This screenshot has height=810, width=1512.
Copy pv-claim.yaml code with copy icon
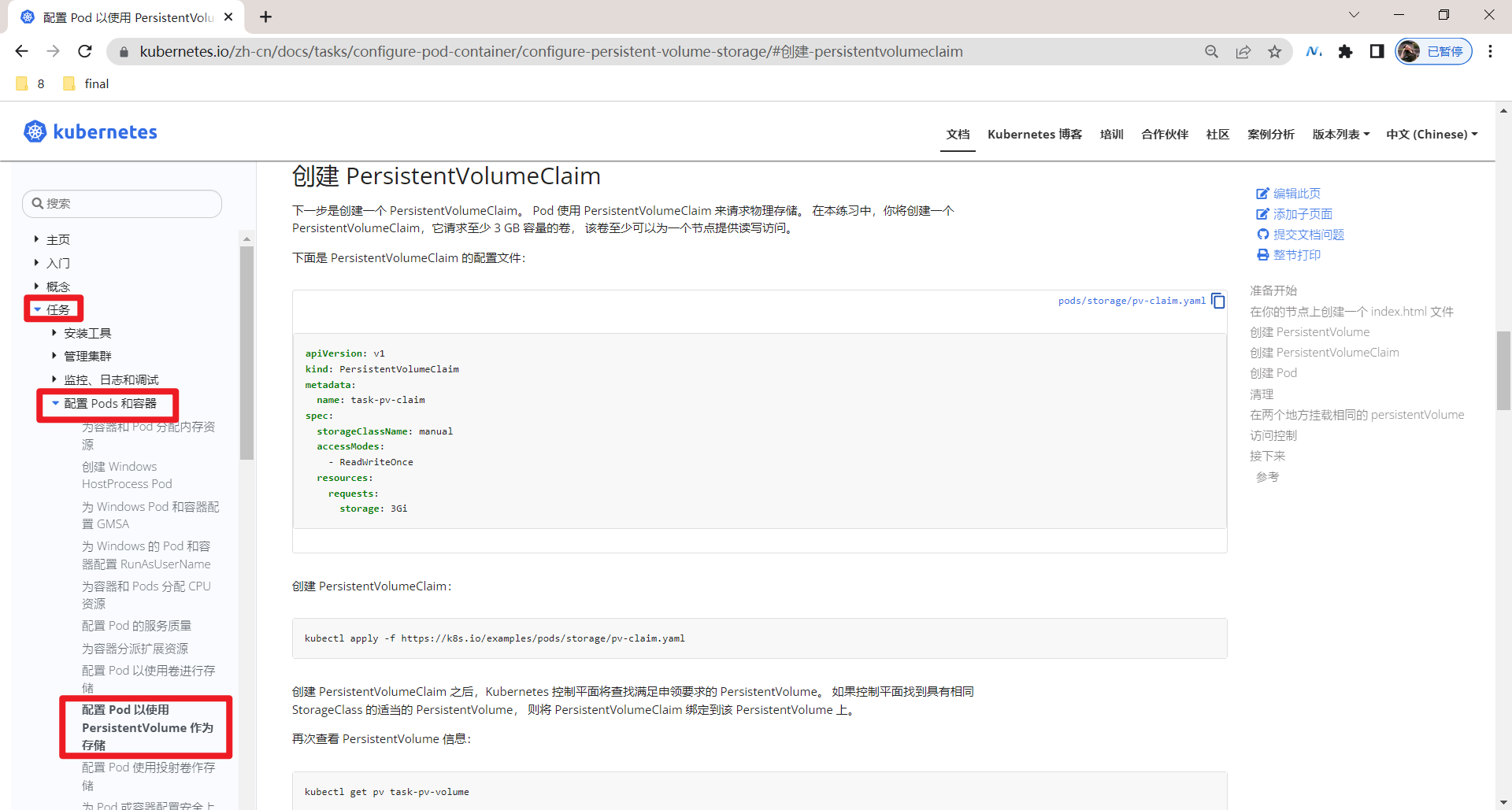pos(1218,301)
